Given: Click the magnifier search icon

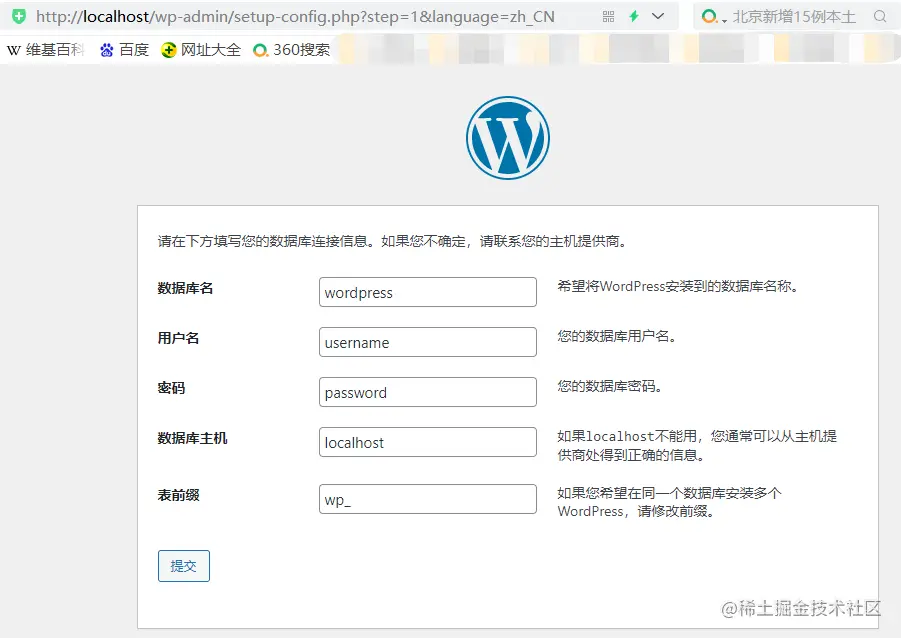Looking at the screenshot, I should point(880,17).
